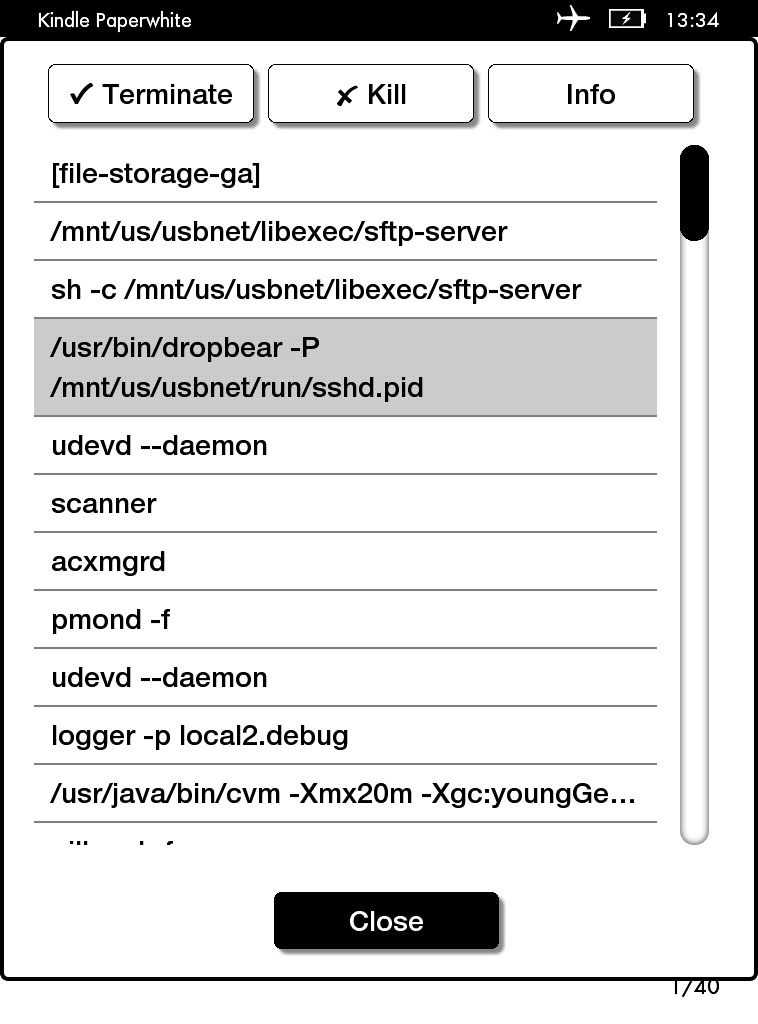
Task: Select the [file-storage-ga] process
Action: click(x=345, y=175)
